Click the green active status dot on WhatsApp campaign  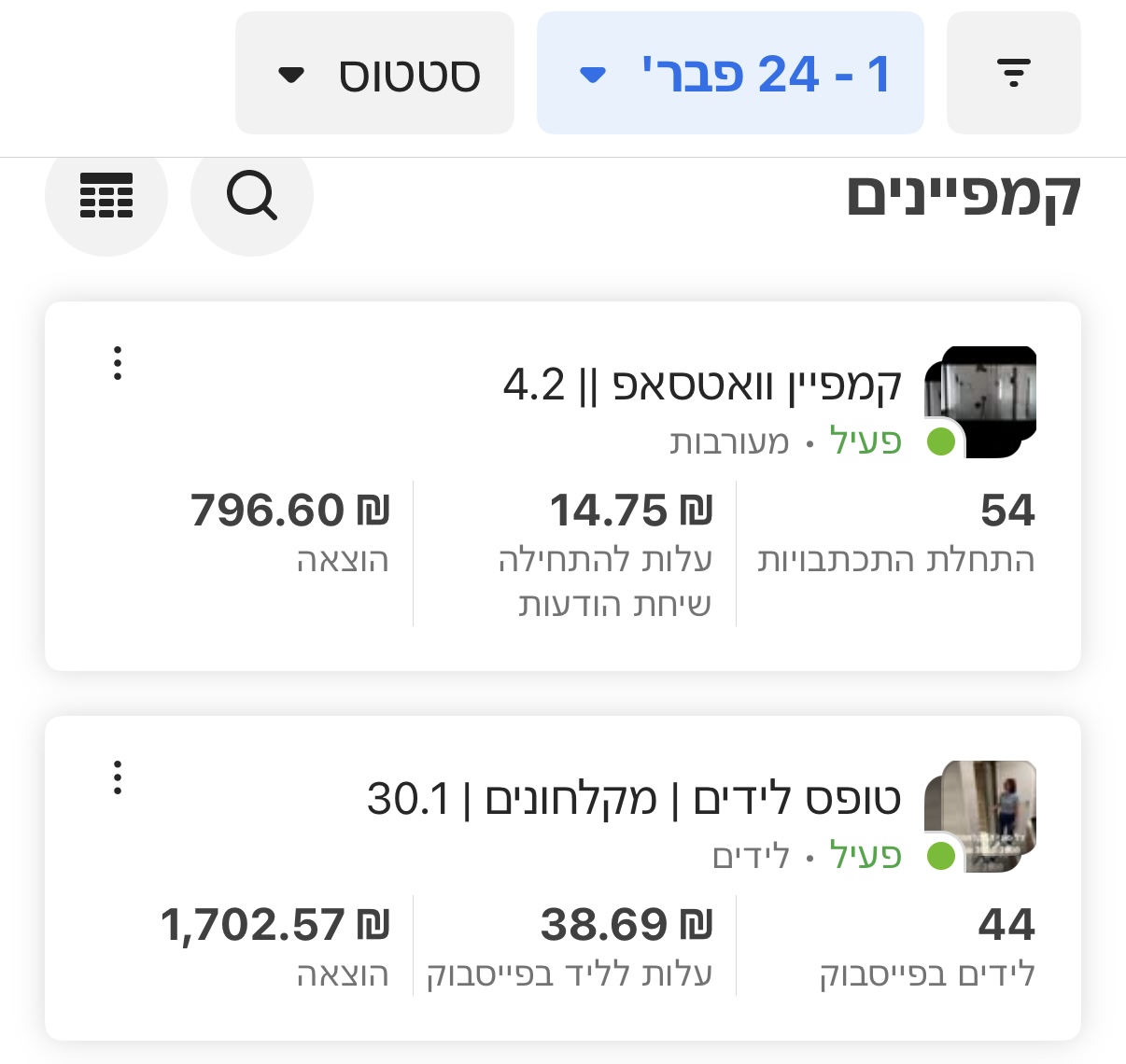click(942, 443)
